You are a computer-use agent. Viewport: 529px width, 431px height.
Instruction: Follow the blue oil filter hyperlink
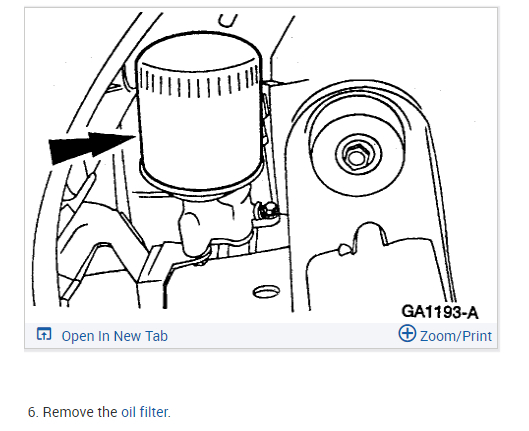[x=146, y=412]
